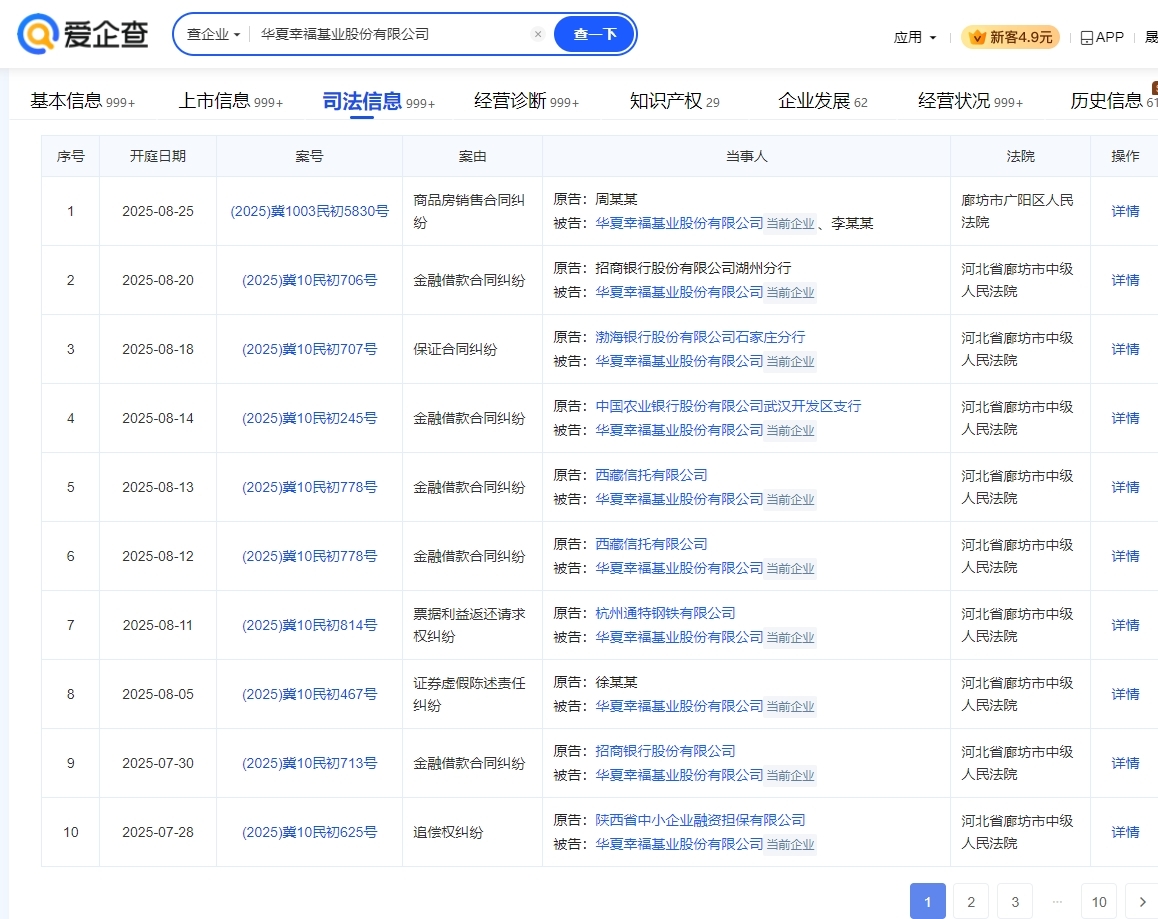
Task: Click the 案号 column header
Action: (x=309, y=156)
